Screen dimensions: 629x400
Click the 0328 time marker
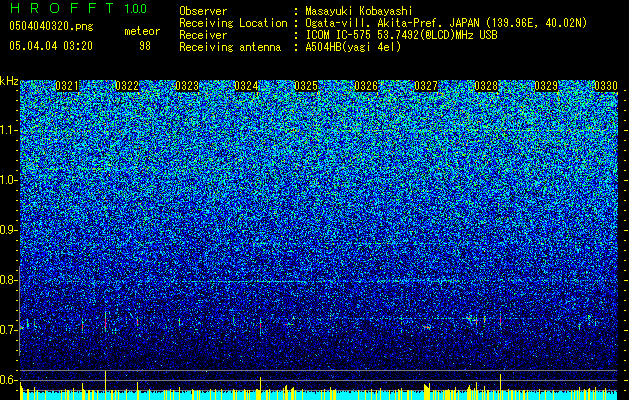click(486, 86)
